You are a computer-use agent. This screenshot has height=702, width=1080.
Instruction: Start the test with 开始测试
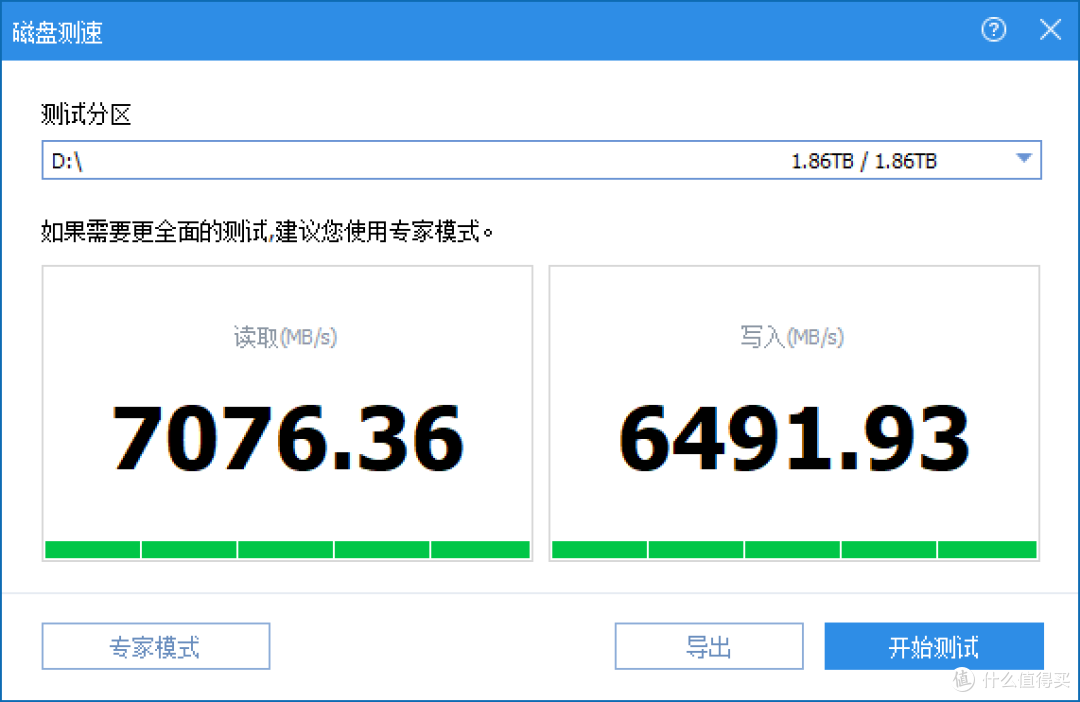[x=934, y=646]
